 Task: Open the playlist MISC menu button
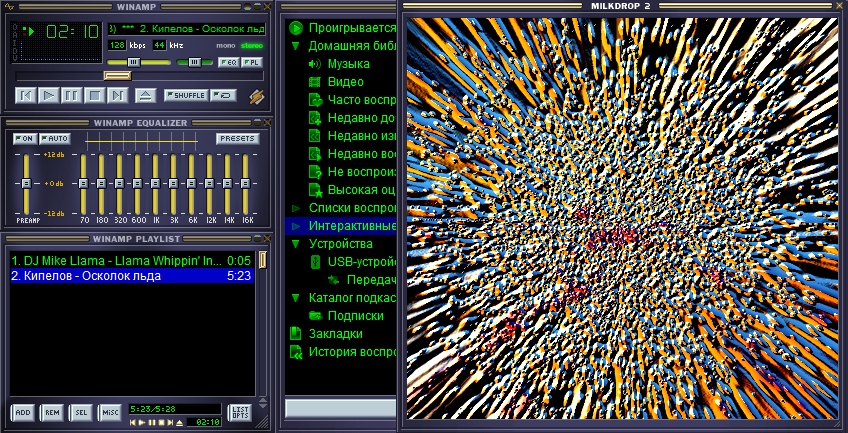pyautogui.click(x=110, y=413)
